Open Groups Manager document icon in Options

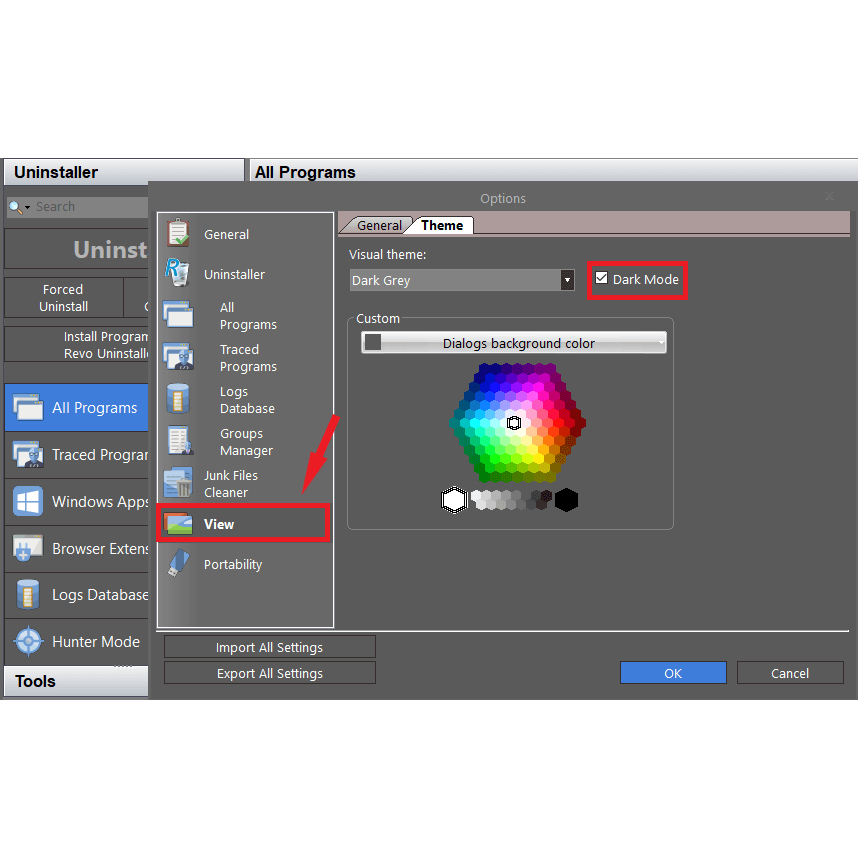pyautogui.click(x=180, y=441)
